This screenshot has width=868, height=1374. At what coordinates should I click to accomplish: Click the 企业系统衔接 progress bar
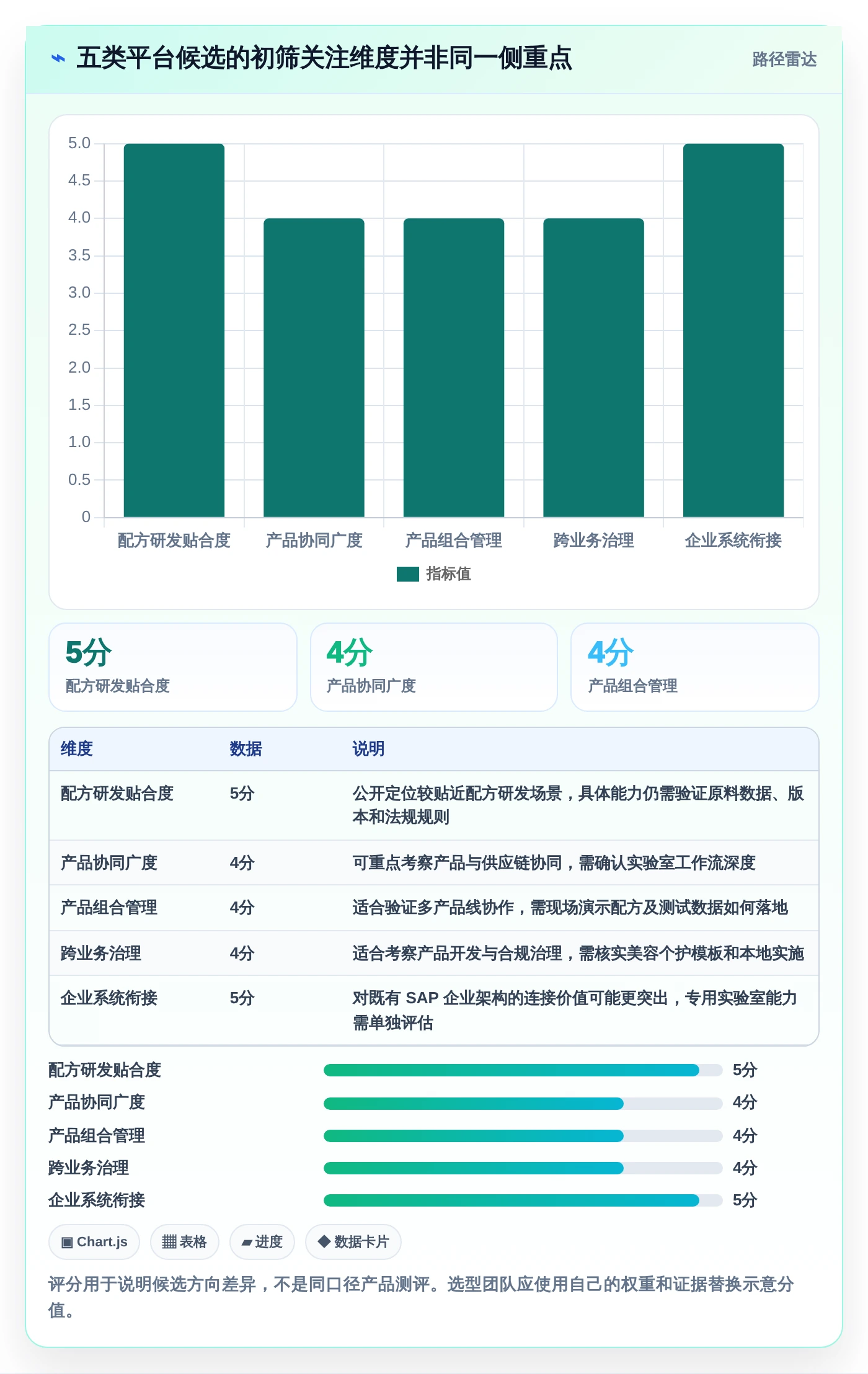(x=523, y=1200)
